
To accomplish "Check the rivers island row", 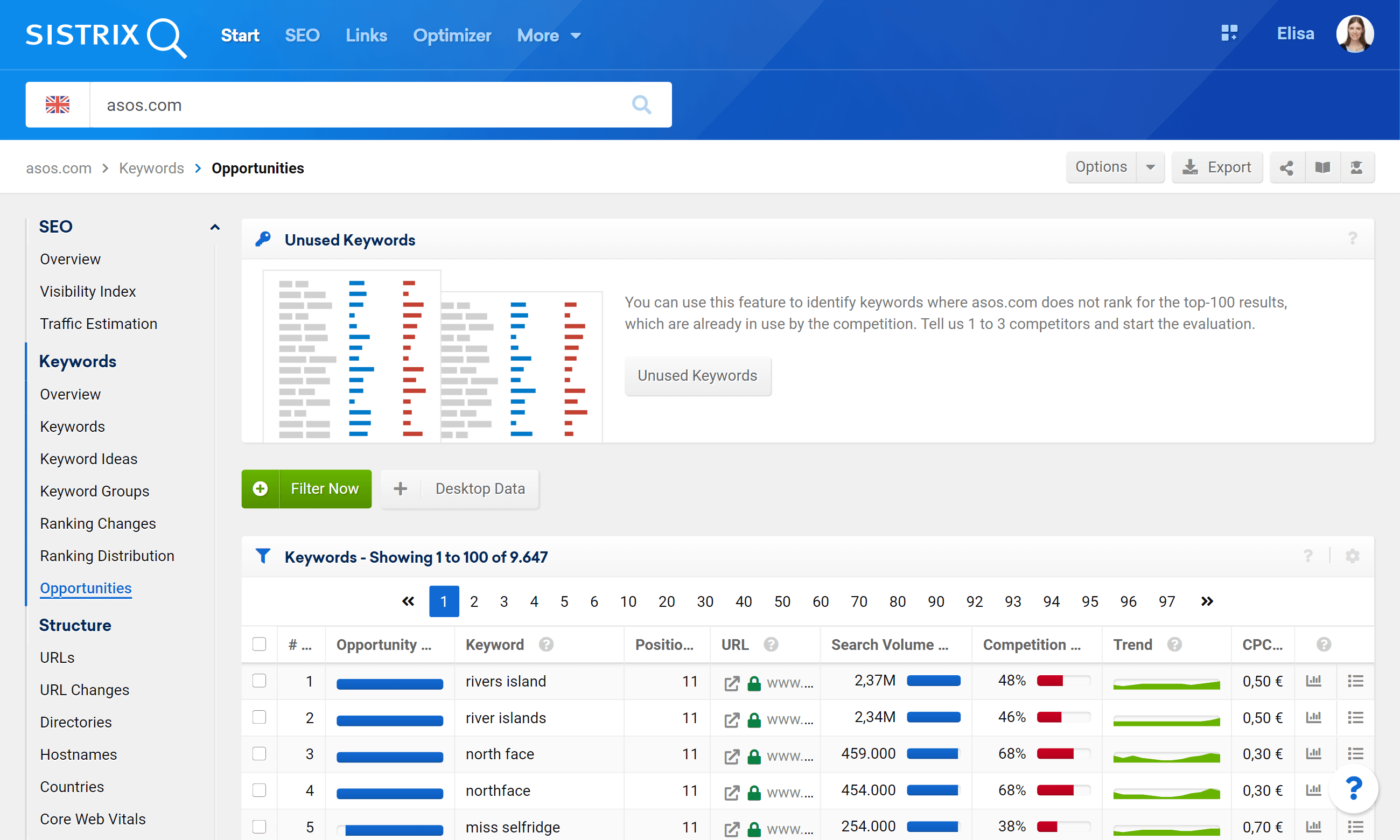I will pos(259,681).
